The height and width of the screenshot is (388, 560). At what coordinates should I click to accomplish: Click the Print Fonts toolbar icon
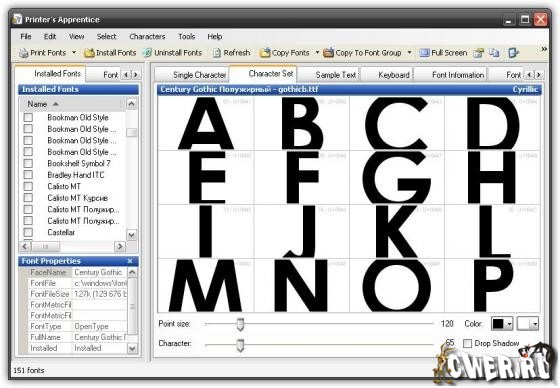point(24,53)
